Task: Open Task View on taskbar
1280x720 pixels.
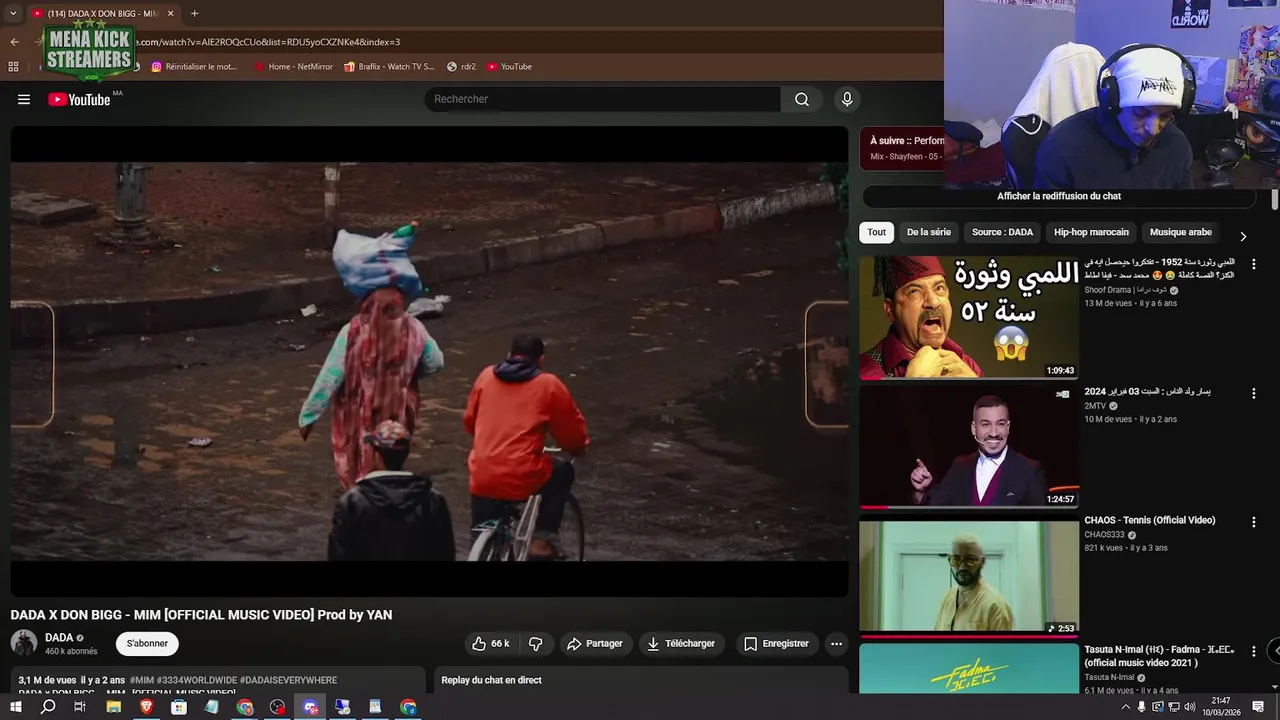Action: (x=80, y=707)
